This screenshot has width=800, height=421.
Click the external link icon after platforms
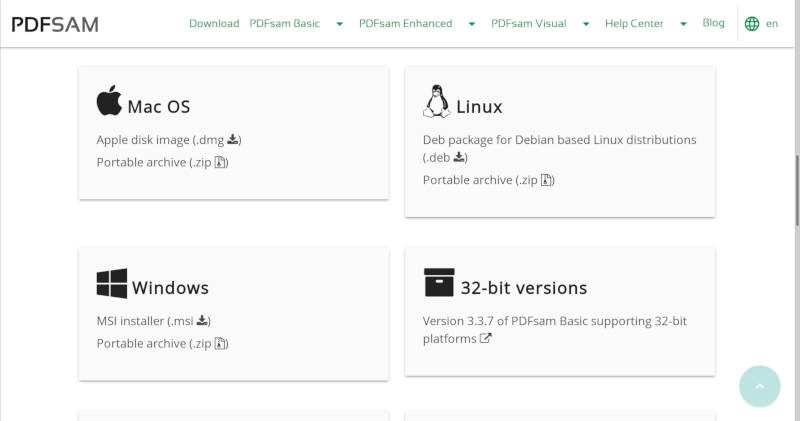(485, 338)
